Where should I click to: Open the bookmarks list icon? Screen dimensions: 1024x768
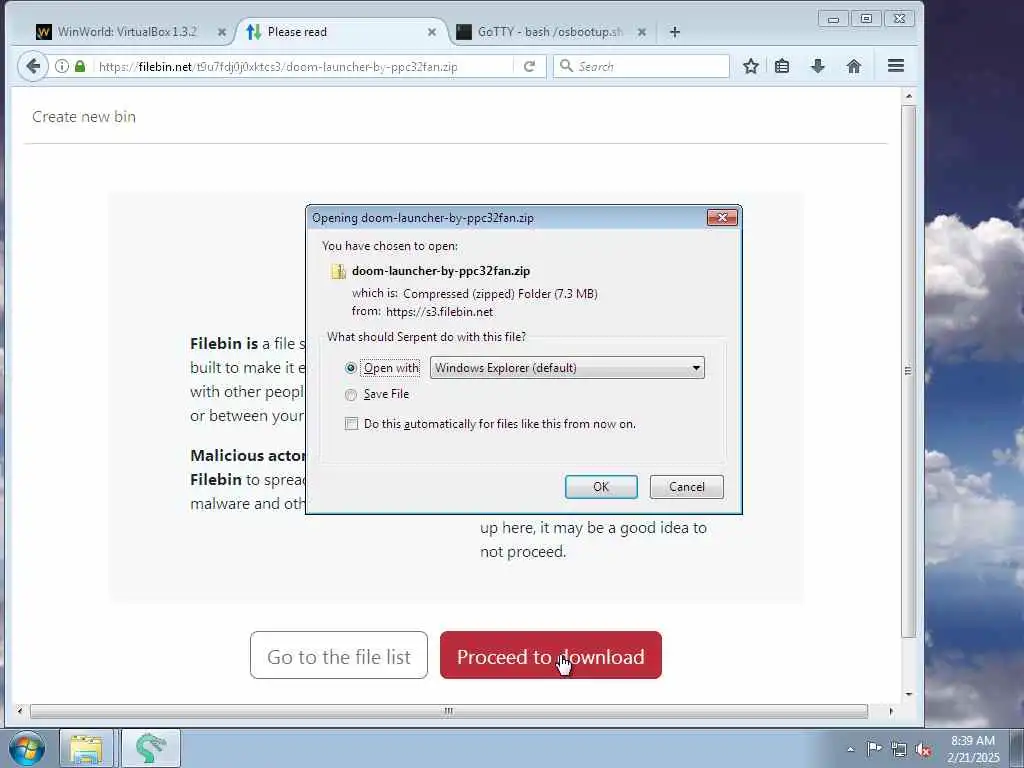[782, 66]
